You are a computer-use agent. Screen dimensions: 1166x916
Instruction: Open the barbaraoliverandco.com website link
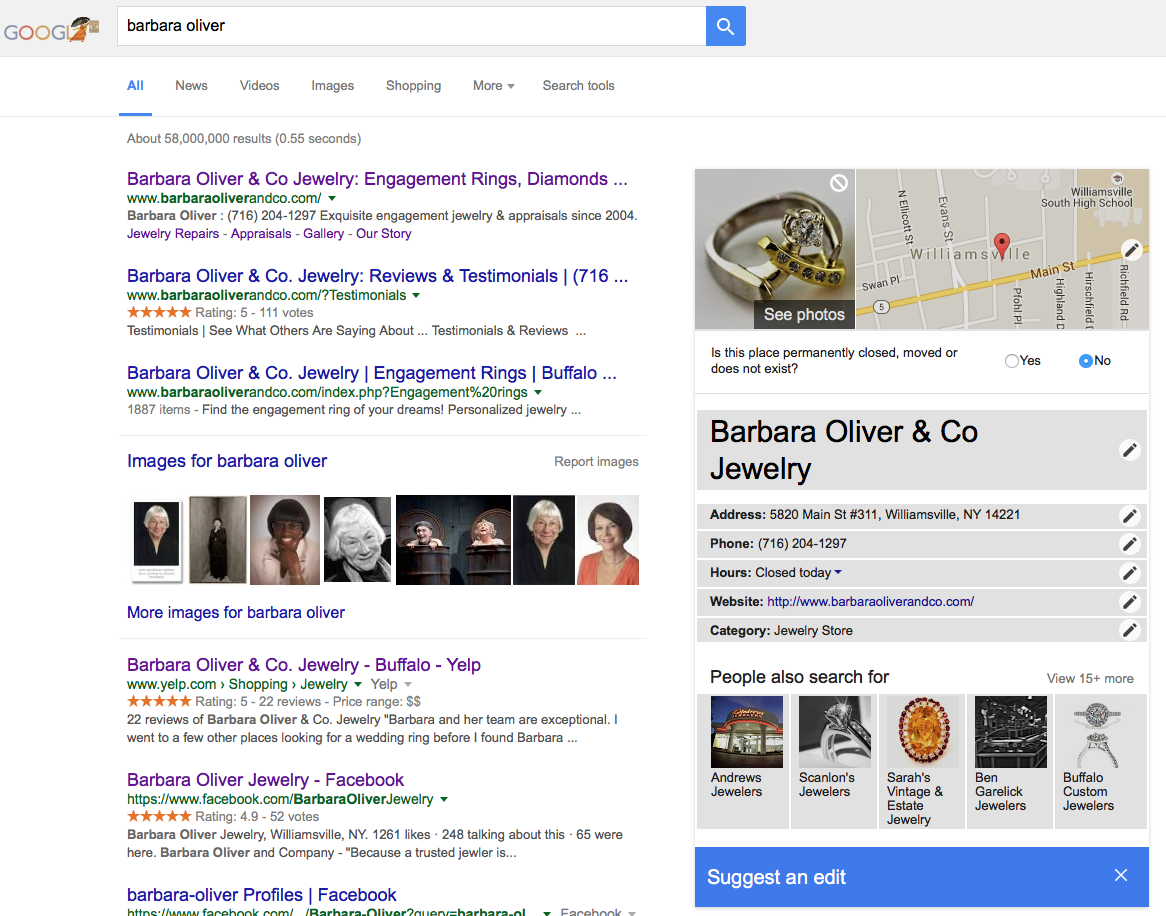tap(870, 601)
